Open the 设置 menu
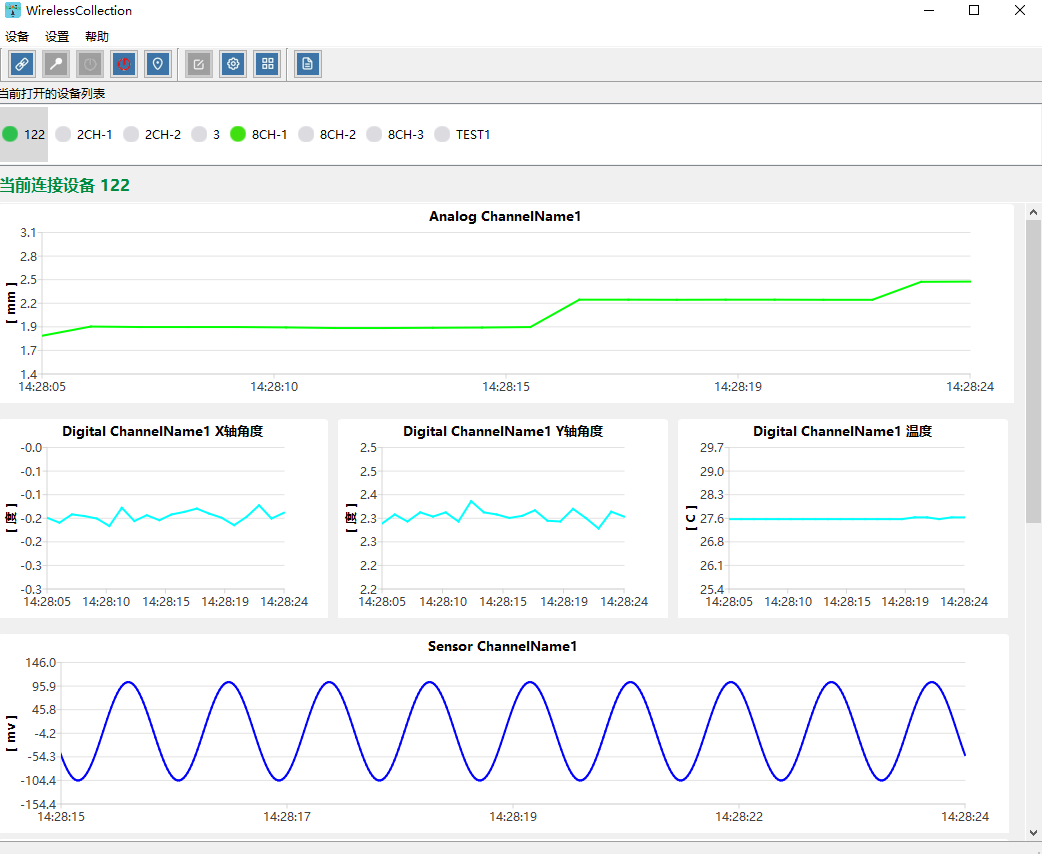The image size is (1042, 854). pos(57,37)
